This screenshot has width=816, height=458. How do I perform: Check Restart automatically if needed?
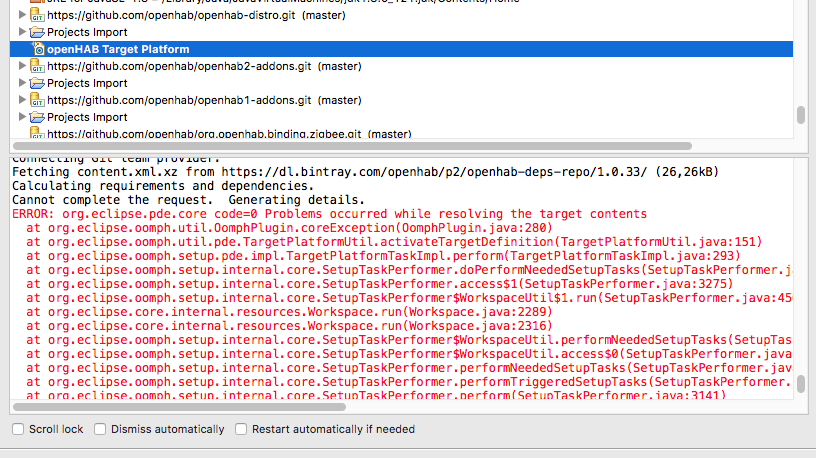point(241,429)
